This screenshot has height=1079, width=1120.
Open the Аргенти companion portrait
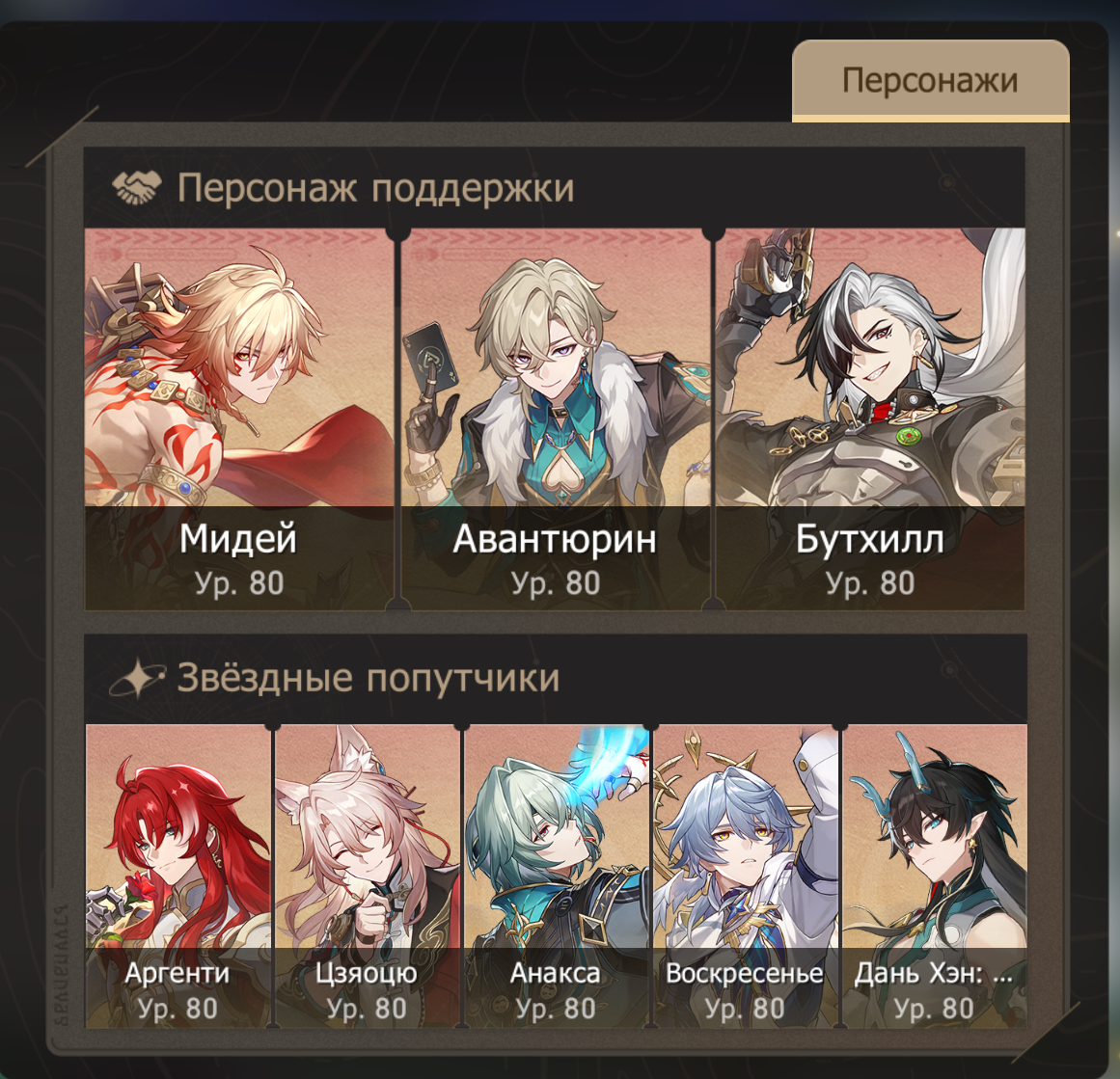[x=178, y=877]
